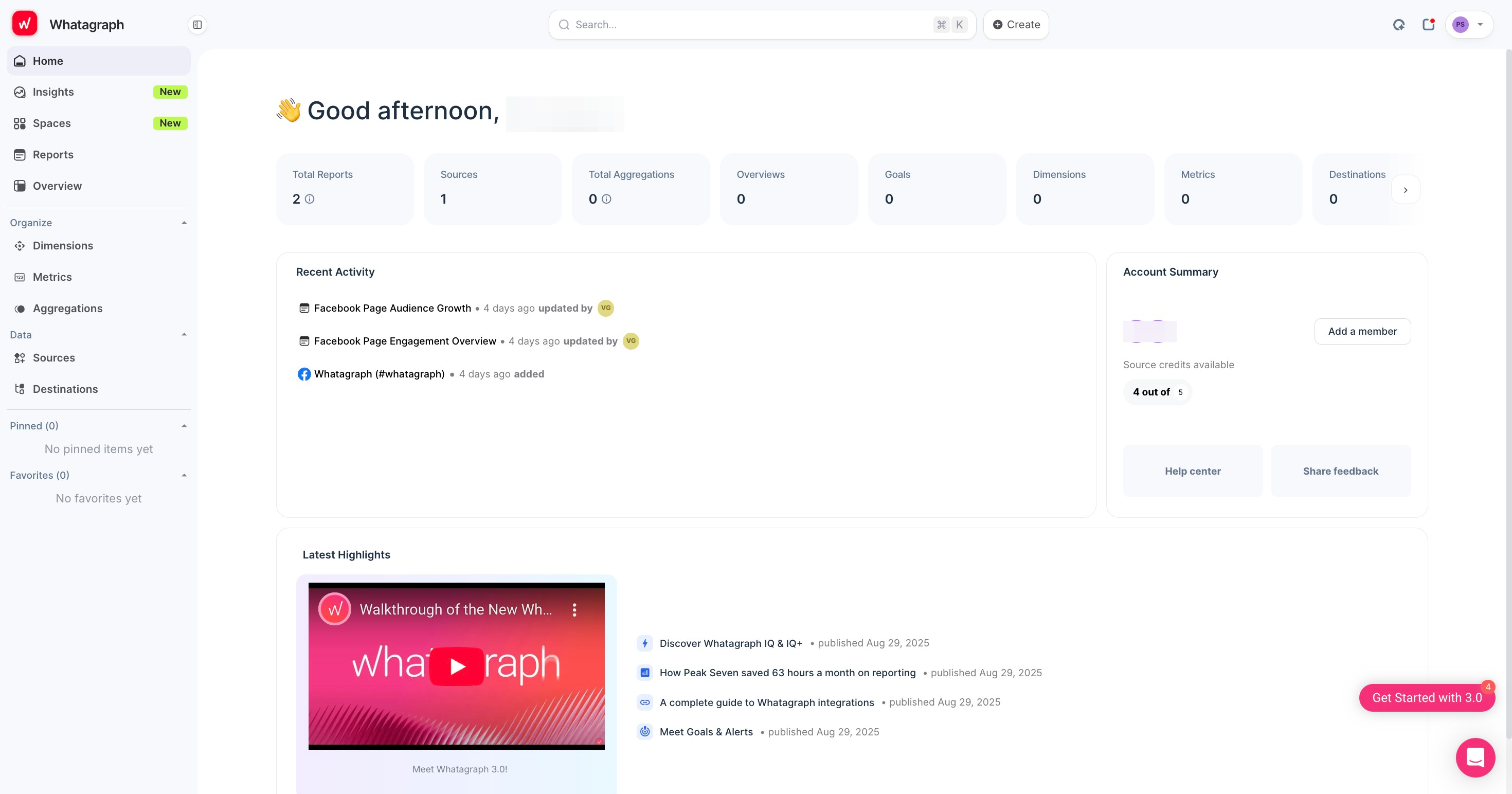Collapse the Pinned section
Image resolution: width=1512 pixels, height=794 pixels.
(x=184, y=426)
